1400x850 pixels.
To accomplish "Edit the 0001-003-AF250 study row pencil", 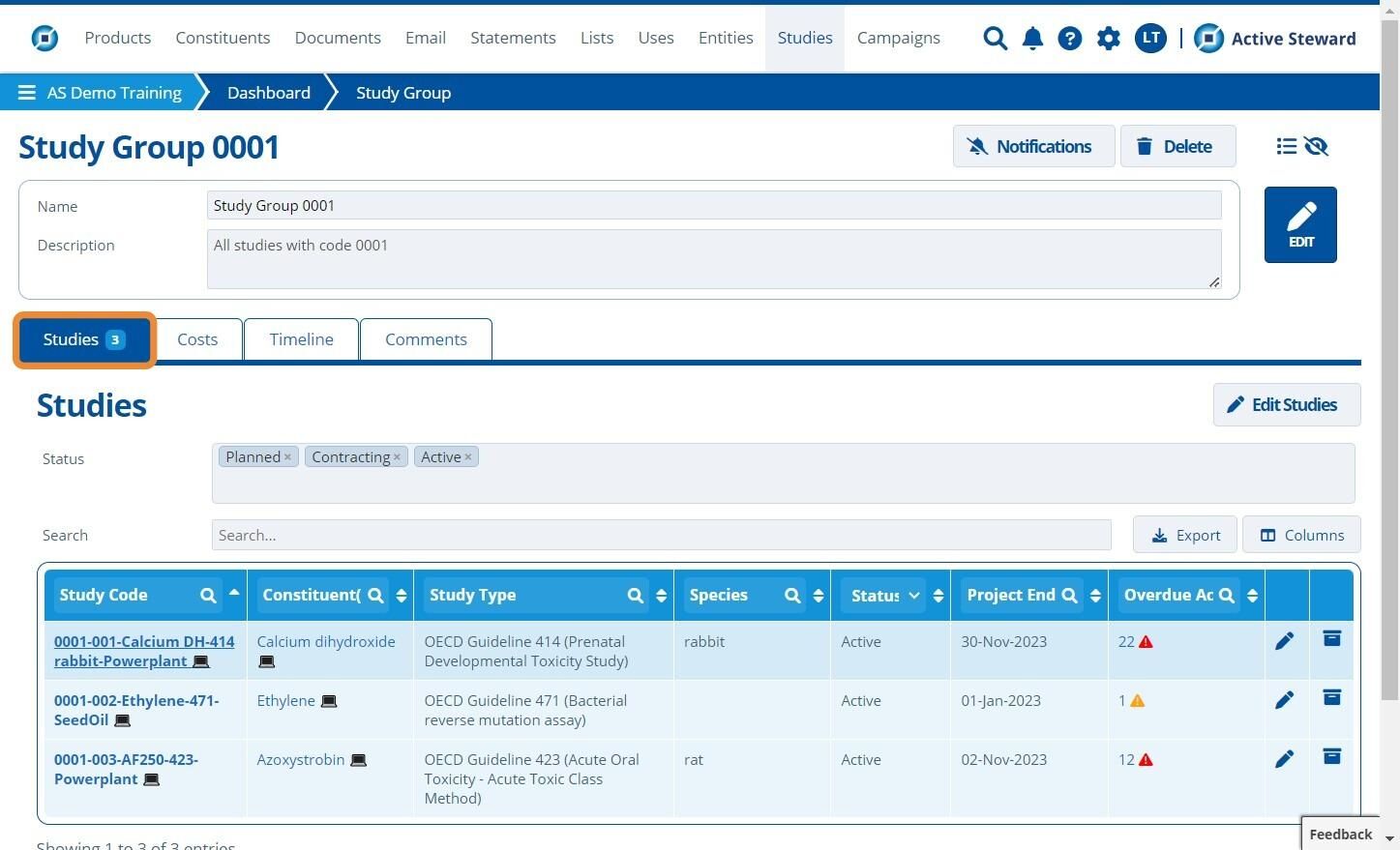I will (1284, 759).
